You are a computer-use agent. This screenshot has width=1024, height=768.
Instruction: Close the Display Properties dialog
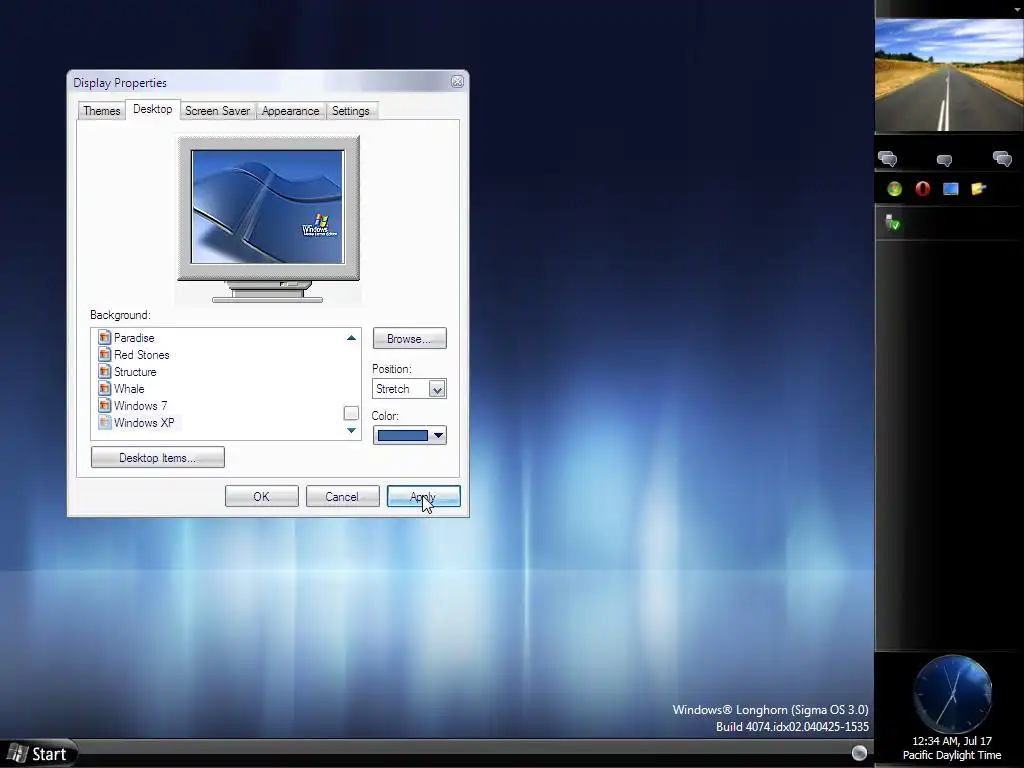click(457, 82)
